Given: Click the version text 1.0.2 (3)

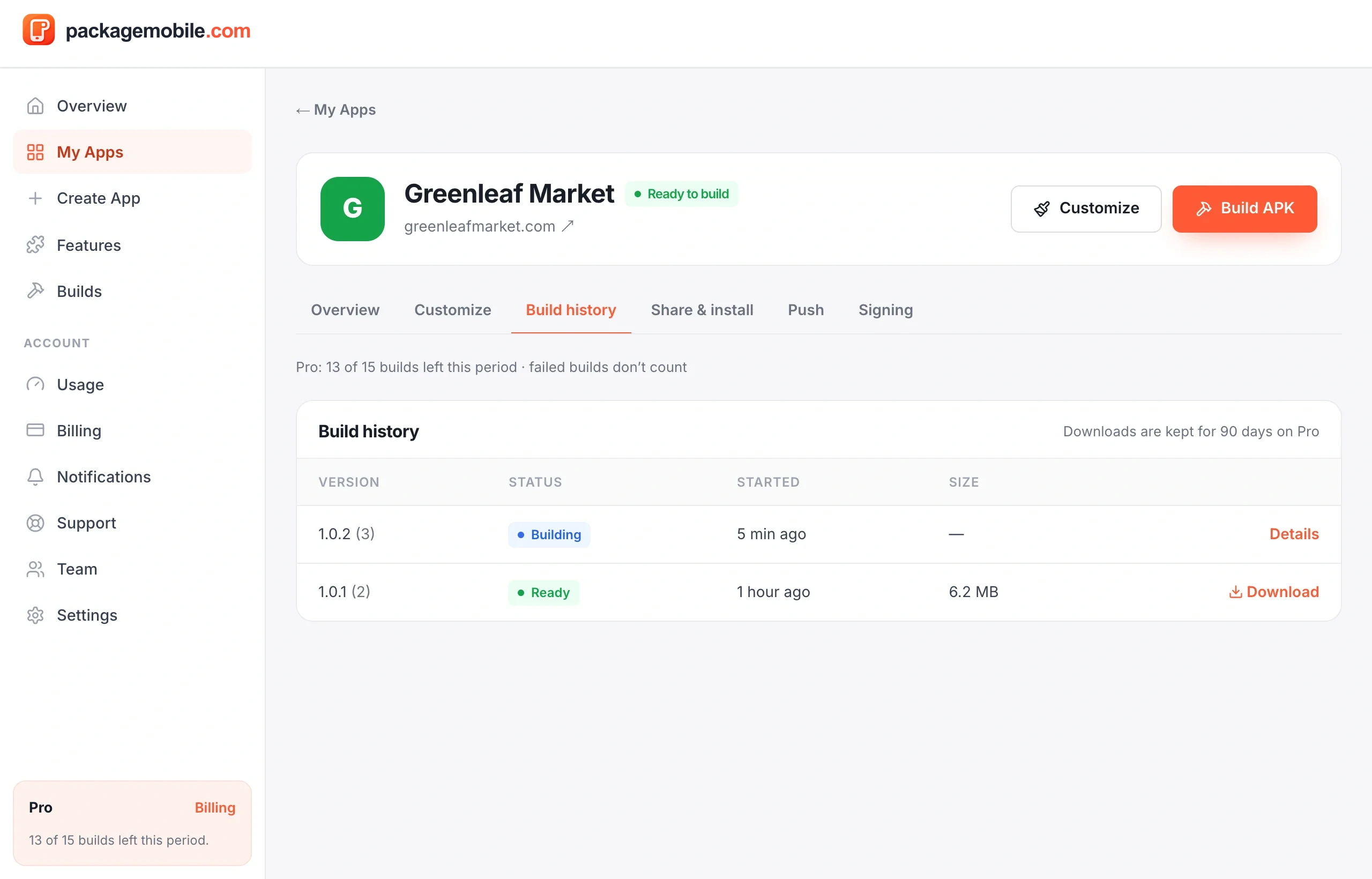Looking at the screenshot, I should 346,534.
